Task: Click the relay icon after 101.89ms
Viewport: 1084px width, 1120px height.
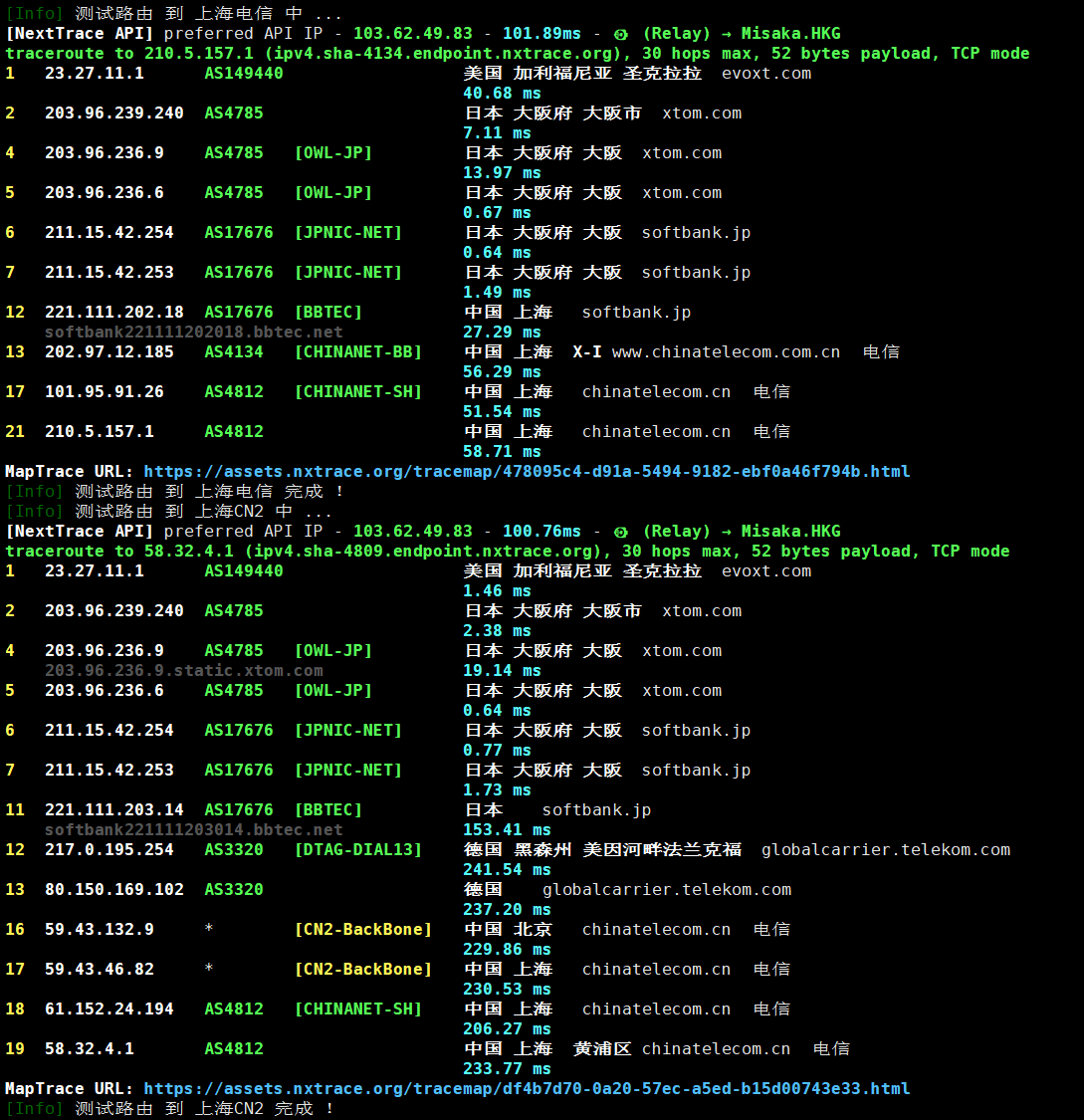Action: click(621, 34)
